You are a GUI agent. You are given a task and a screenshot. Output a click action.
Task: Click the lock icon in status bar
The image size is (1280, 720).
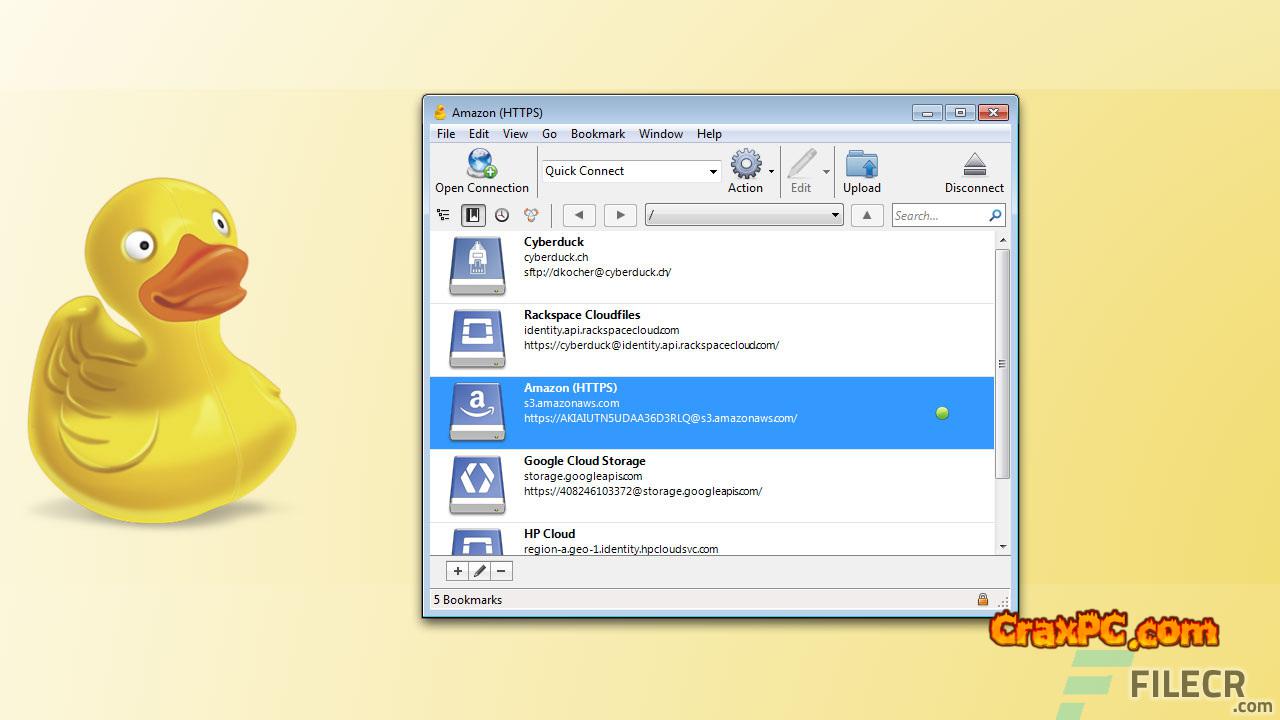[983, 600]
